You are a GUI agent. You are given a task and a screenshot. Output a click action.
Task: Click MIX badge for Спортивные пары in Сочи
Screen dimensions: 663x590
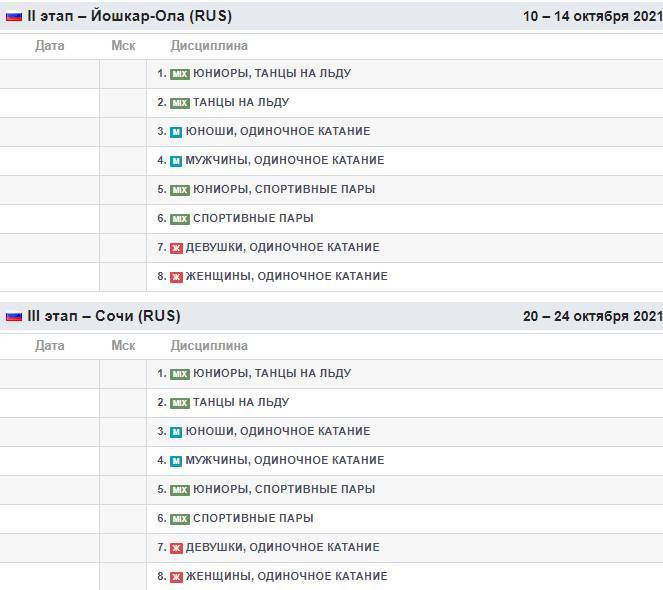(180, 519)
